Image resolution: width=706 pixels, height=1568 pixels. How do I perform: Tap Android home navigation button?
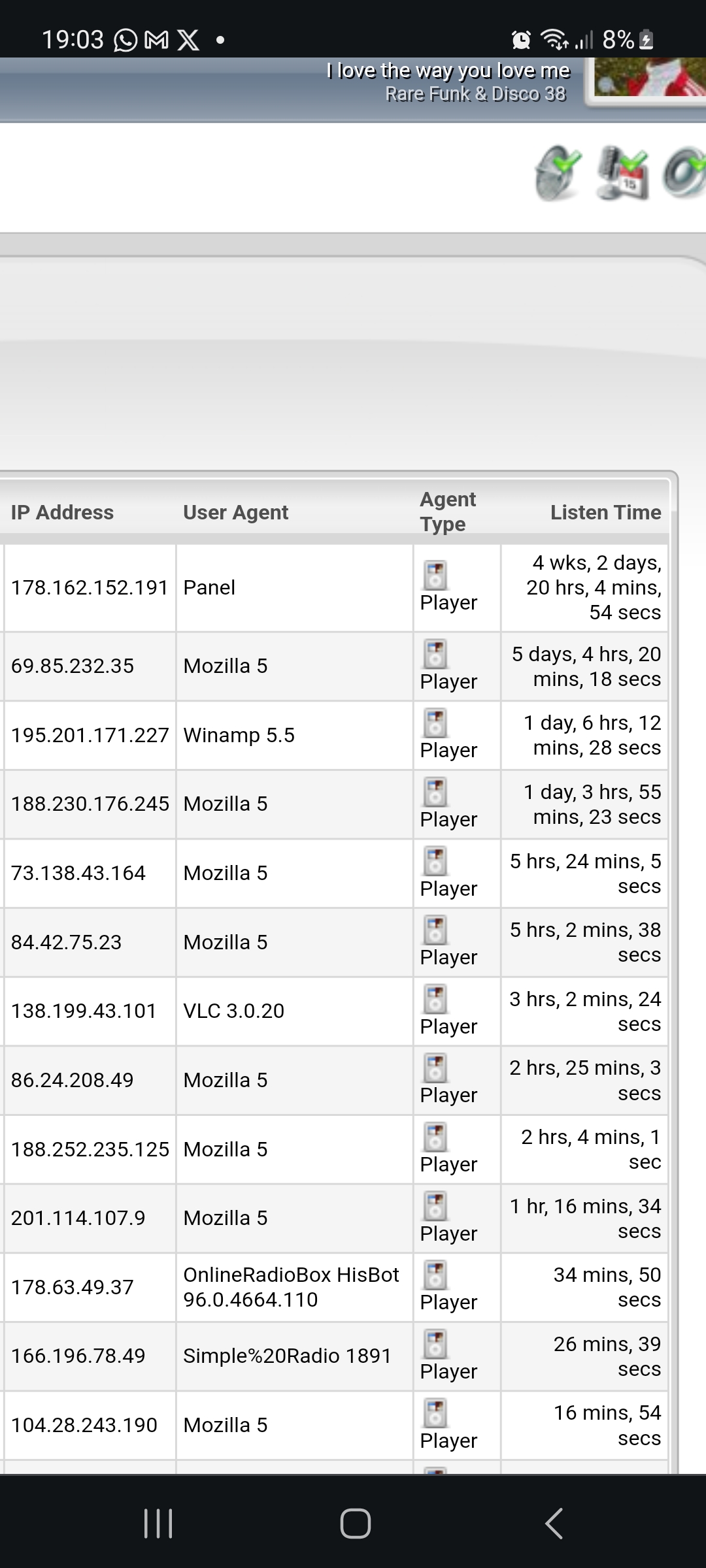tap(355, 1524)
